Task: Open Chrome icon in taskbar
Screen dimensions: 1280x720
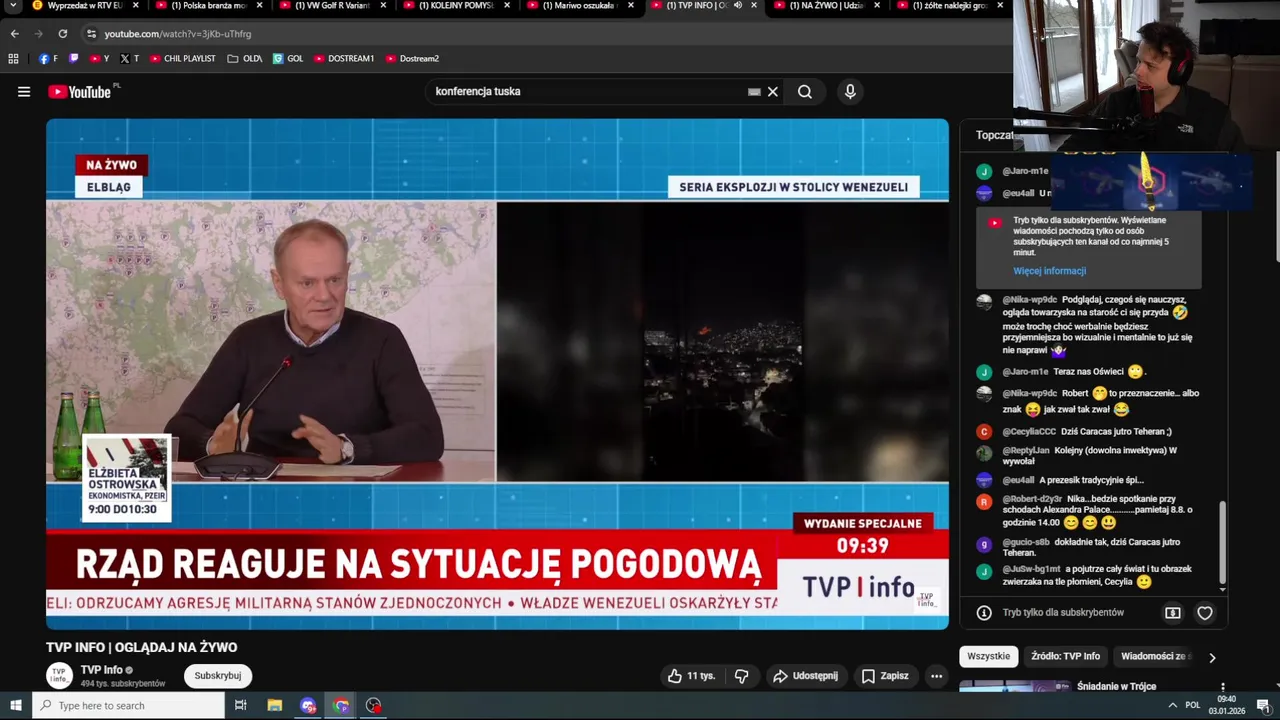Action: pyautogui.click(x=341, y=706)
